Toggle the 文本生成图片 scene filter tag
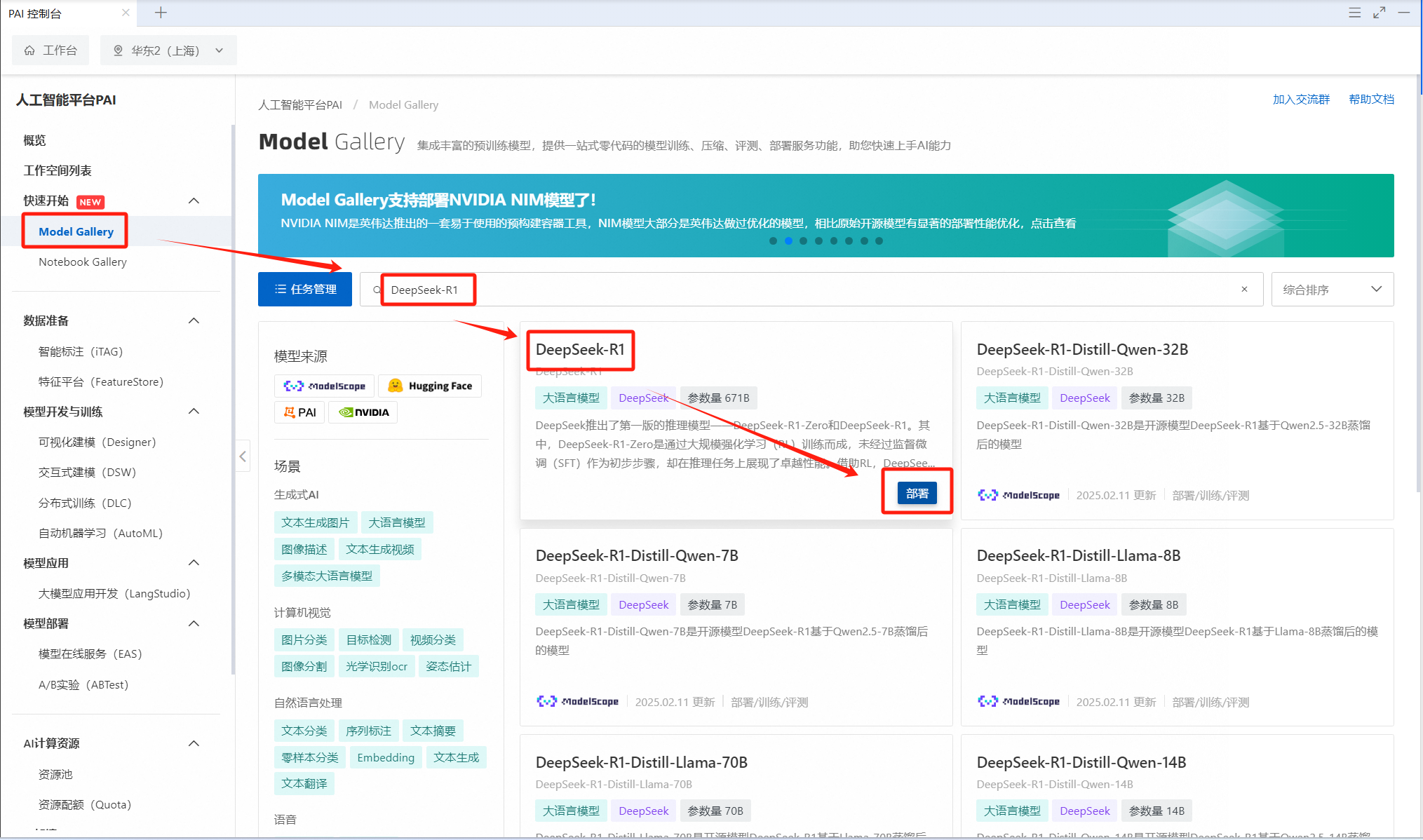This screenshot has height=840, width=1423. tap(315, 522)
